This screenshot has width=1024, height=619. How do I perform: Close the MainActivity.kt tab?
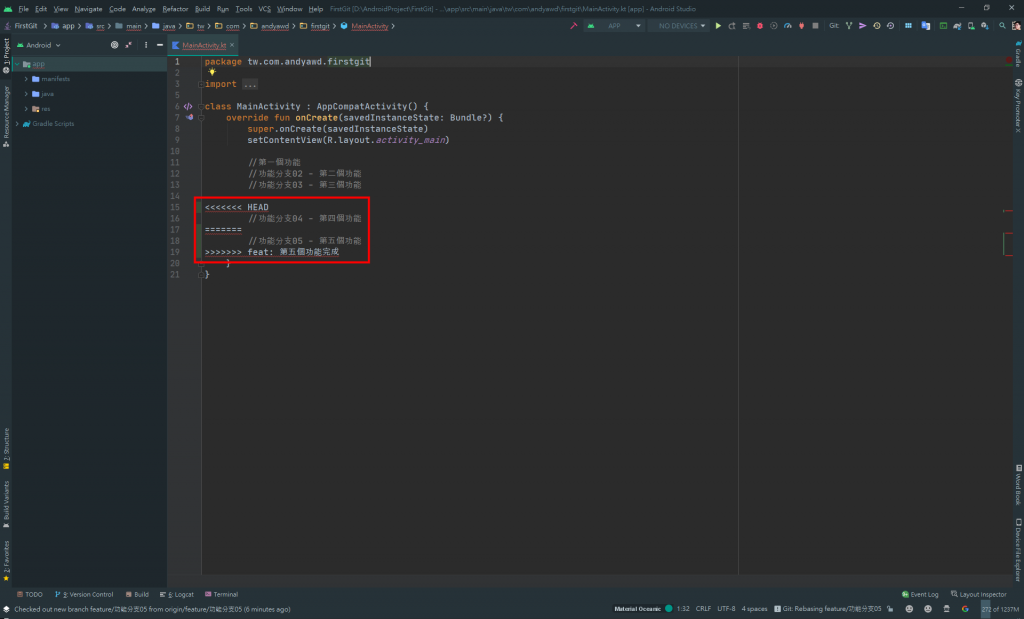[x=232, y=45]
